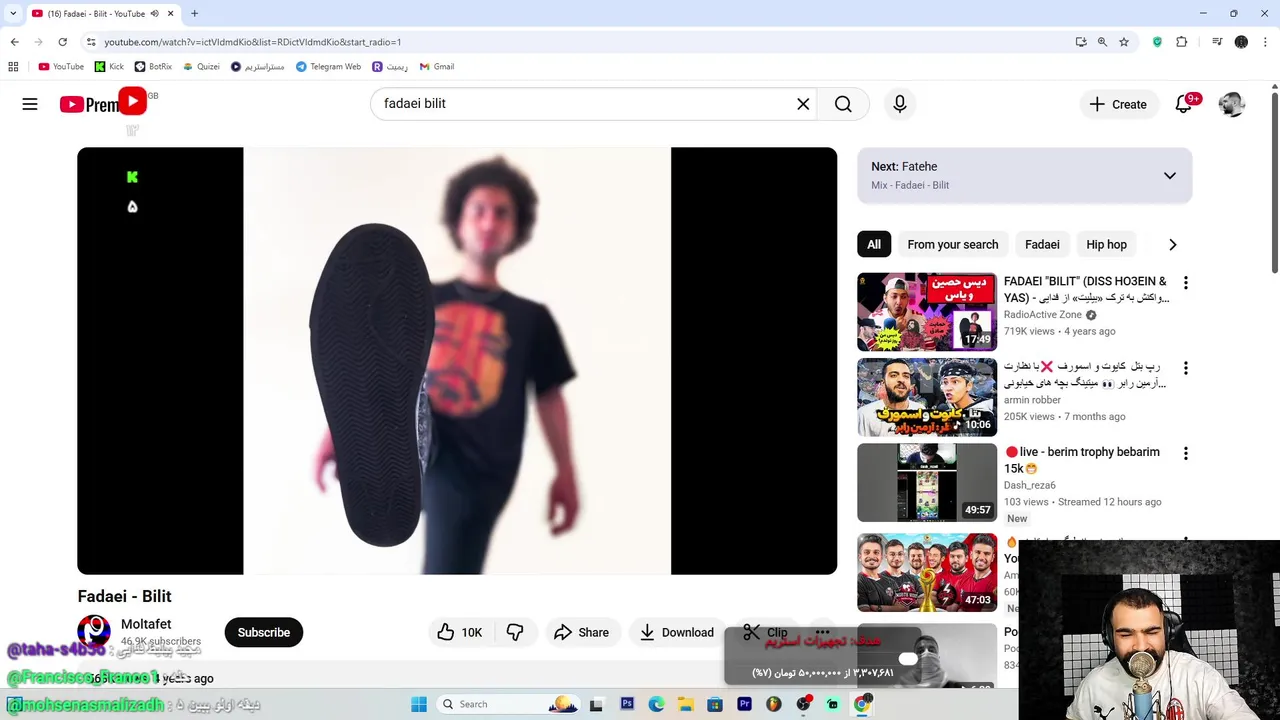The height and width of the screenshot is (720, 1280).
Task: Open zoom indicator in address bar
Action: click(x=1102, y=42)
